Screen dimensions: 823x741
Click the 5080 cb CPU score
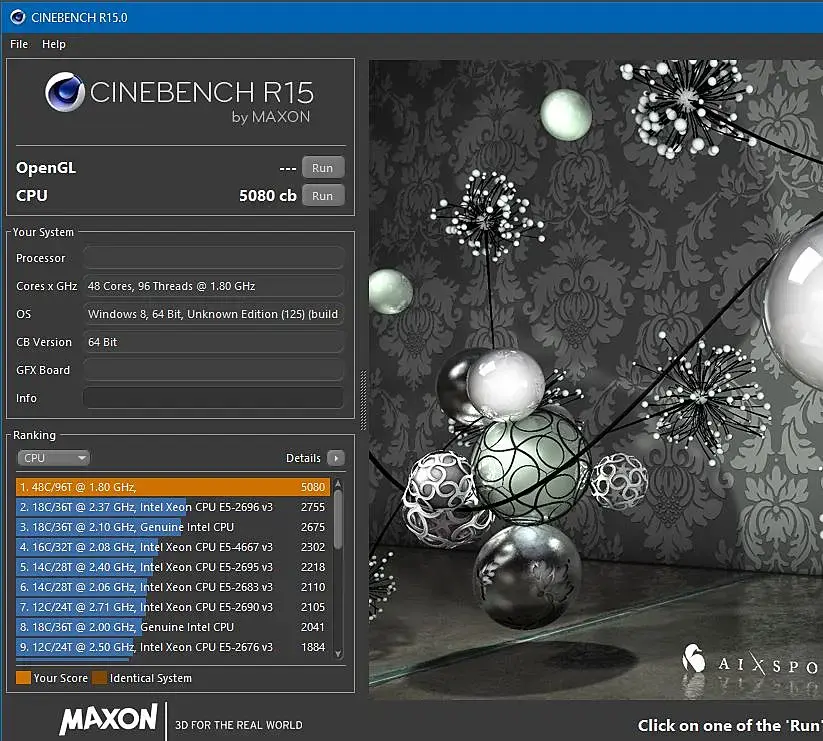pos(268,196)
